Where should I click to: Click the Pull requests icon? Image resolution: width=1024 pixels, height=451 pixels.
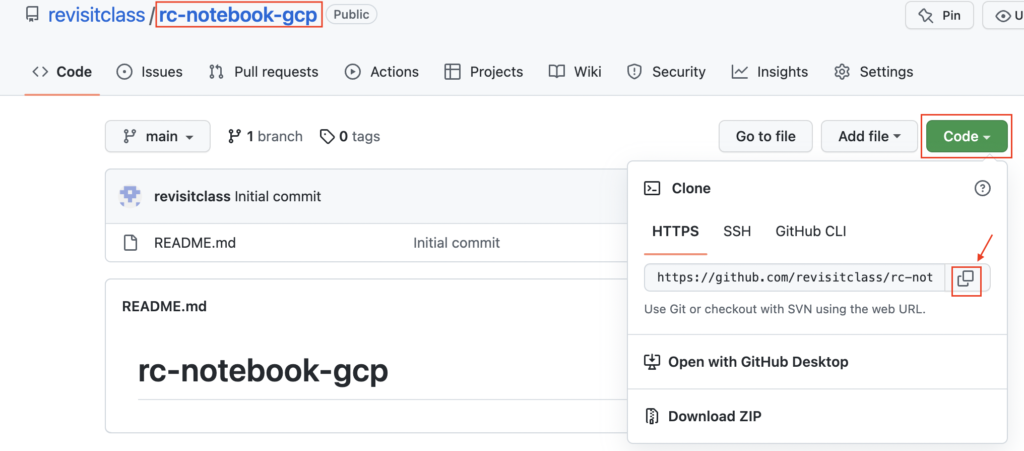216,72
